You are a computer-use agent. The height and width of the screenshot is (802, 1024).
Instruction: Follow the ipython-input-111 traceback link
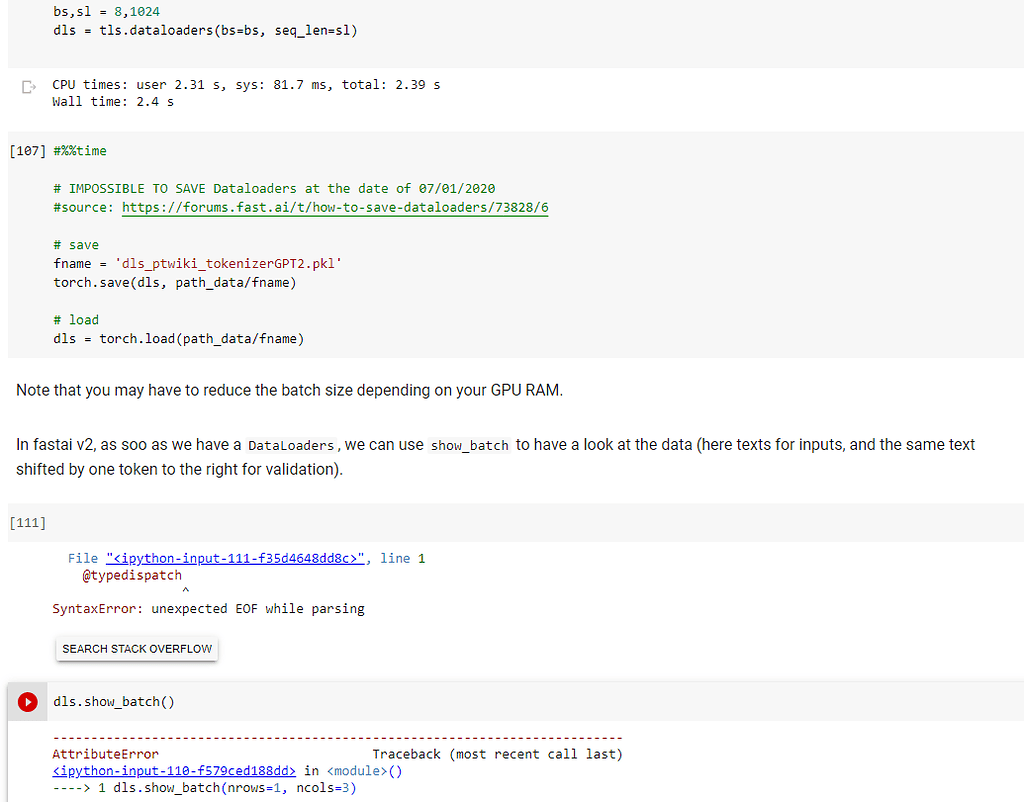235,558
